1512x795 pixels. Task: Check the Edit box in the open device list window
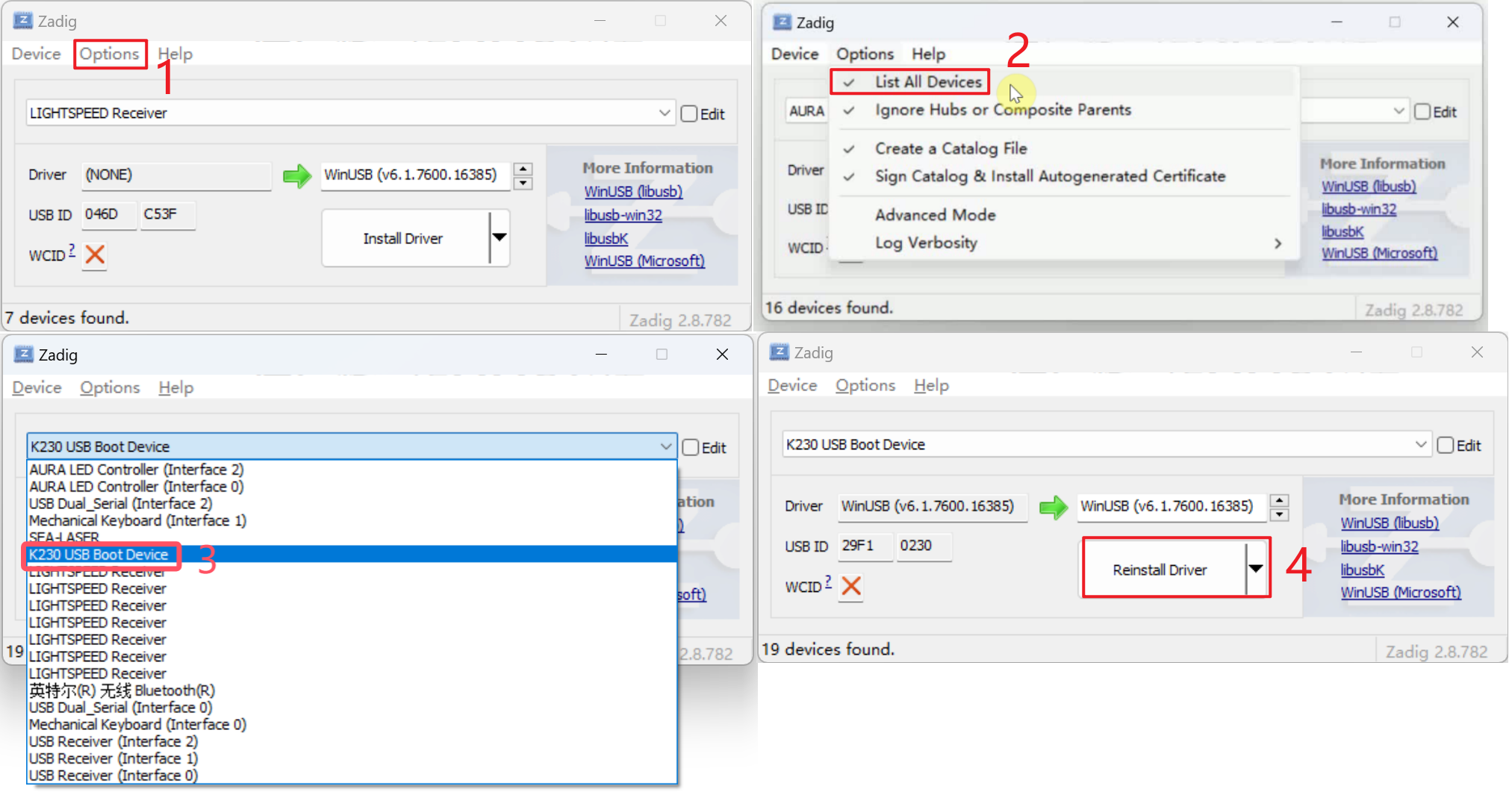click(691, 447)
